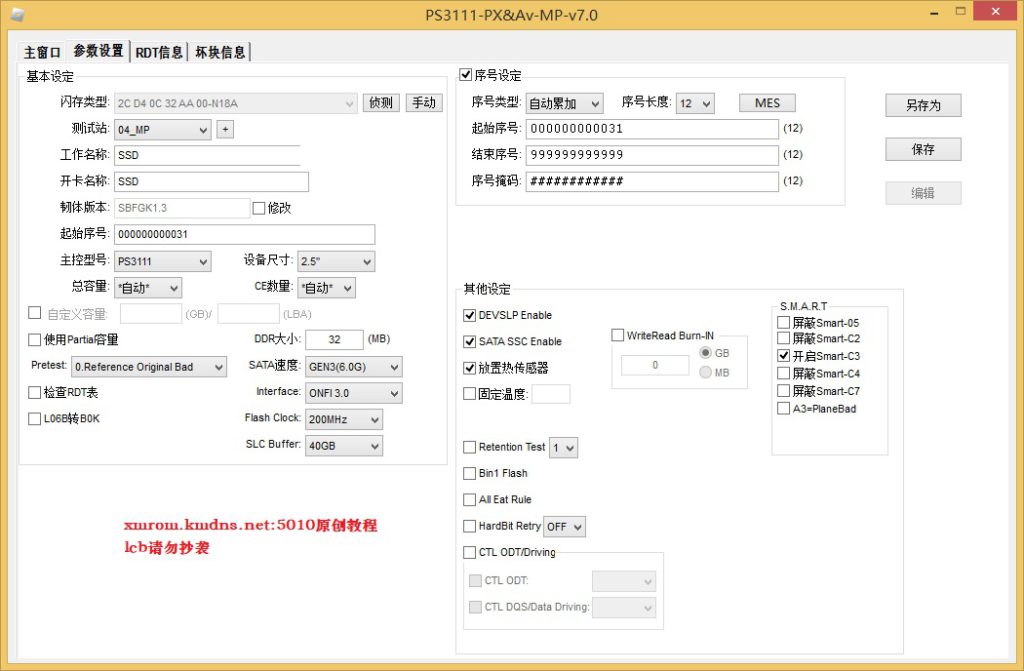
Task: Click the 手动 manual button
Action: coord(424,103)
